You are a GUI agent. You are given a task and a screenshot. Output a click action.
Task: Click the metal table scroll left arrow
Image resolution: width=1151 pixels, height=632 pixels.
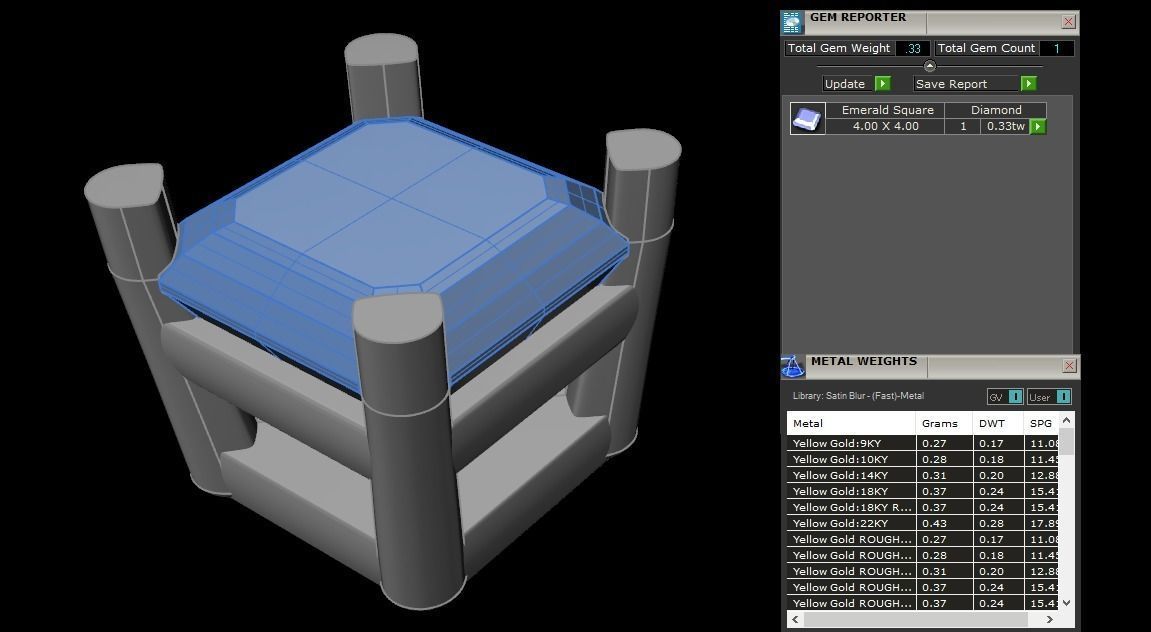794,620
